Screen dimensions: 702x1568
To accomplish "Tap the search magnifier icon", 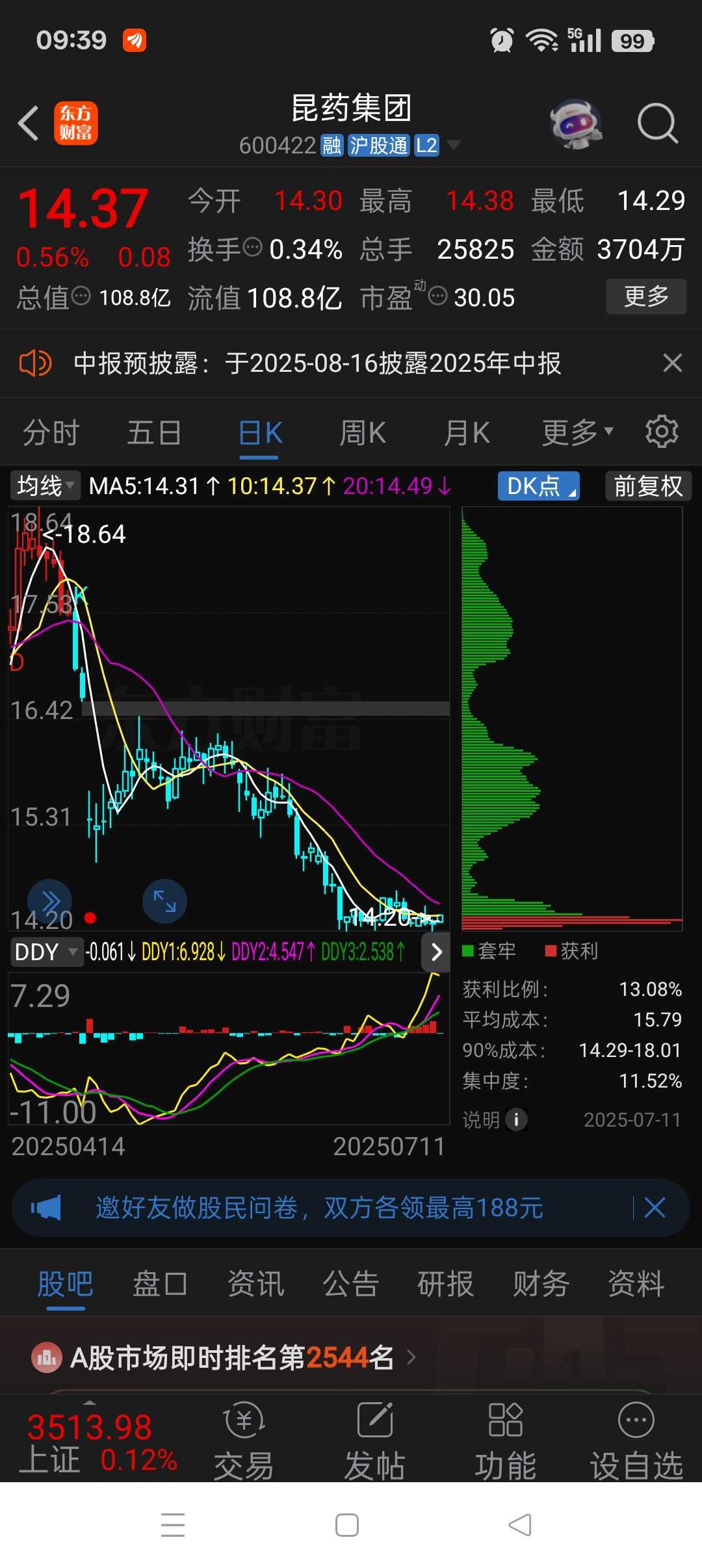I will coord(658,123).
